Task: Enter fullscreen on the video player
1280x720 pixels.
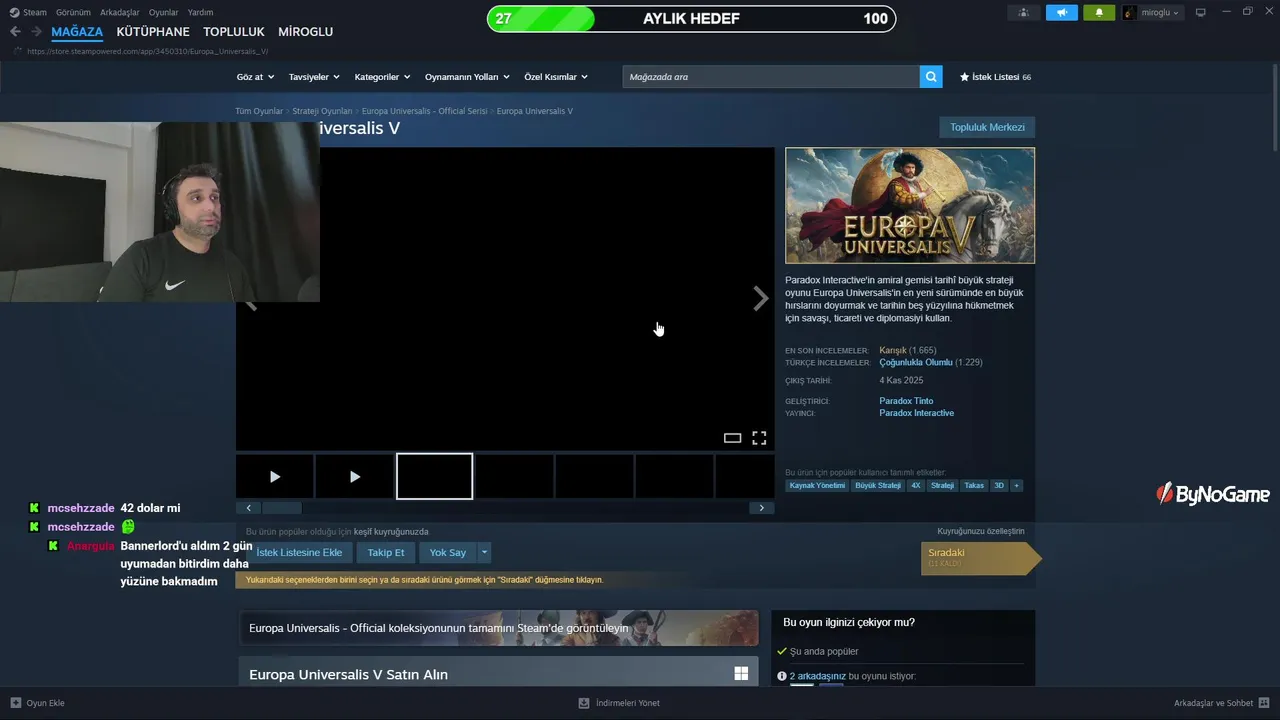Action: click(x=759, y=438)
